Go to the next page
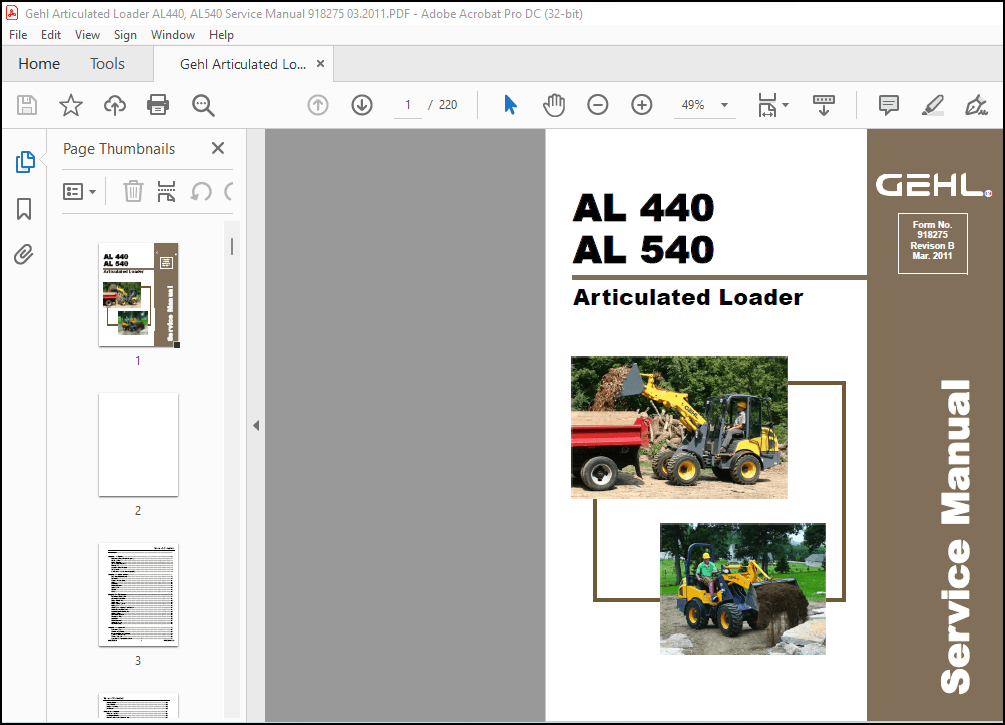The image size is (1005, 725). tap(361, 104)
